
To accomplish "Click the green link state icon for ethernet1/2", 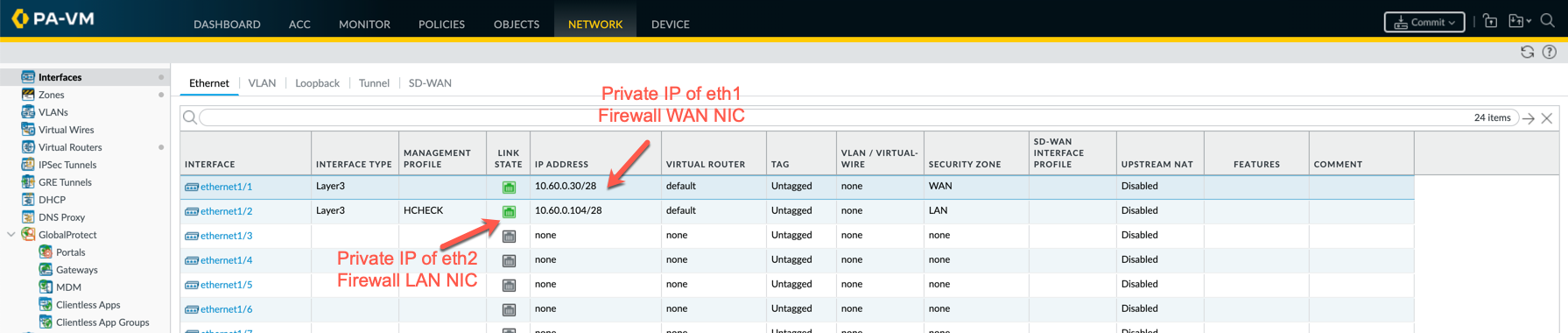I will point(509,212).
